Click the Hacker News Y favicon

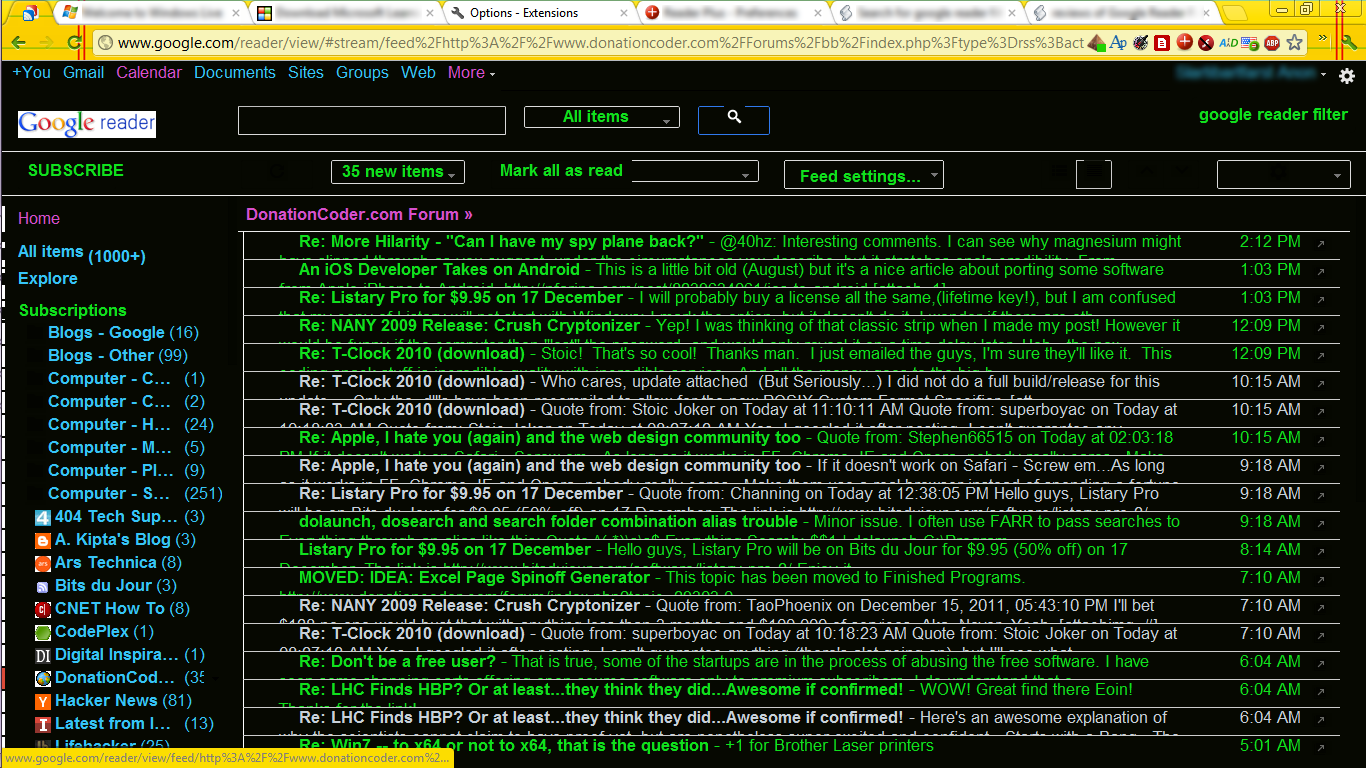(42, 702)
